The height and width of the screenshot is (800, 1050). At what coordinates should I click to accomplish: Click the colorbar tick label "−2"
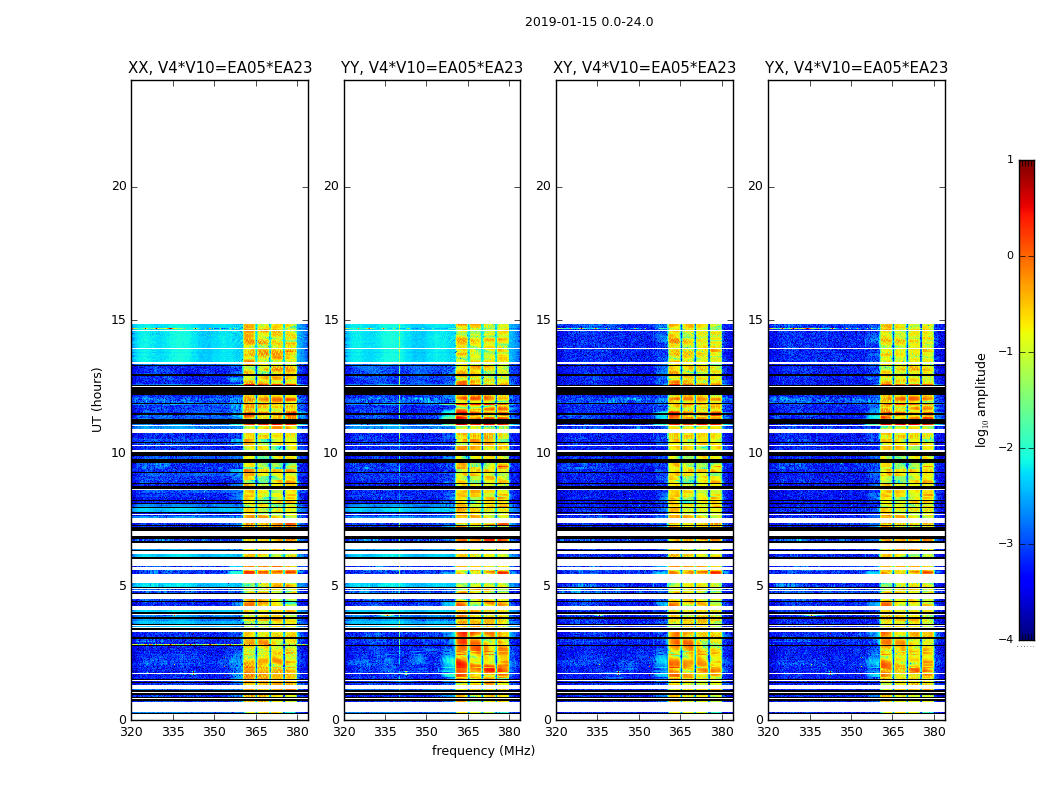(1008, 448)
